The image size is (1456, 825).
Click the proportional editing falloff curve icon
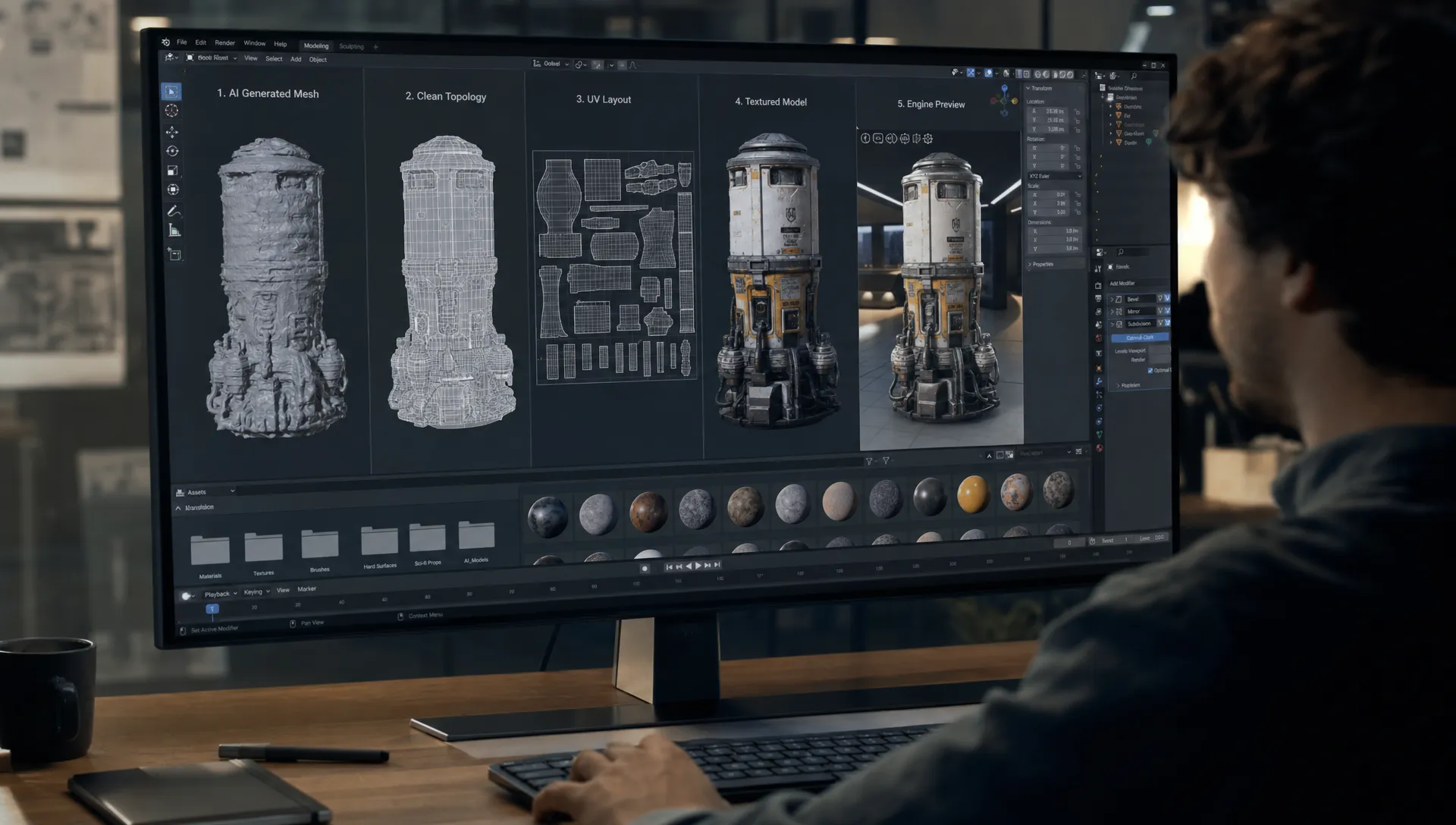[x=632, y=65]
